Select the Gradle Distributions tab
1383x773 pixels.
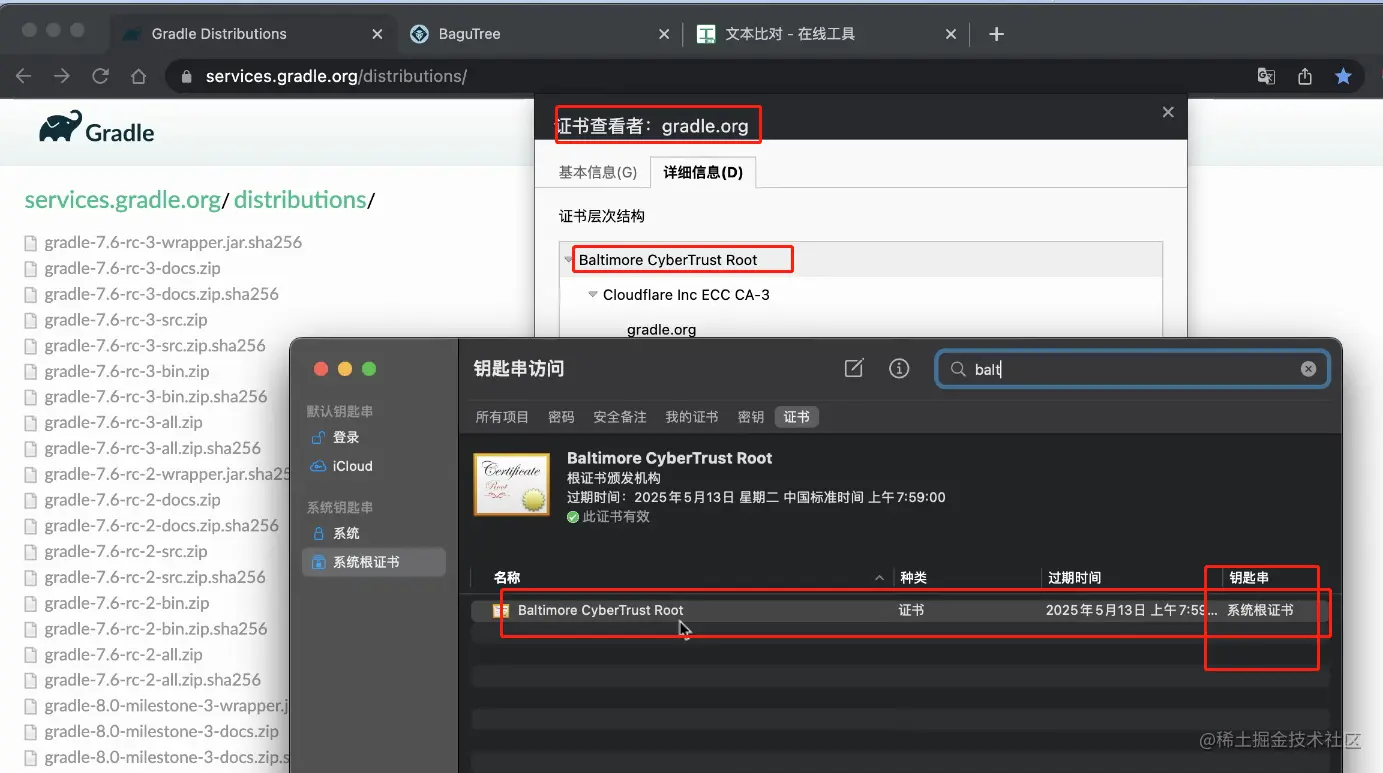click(252, 34)
